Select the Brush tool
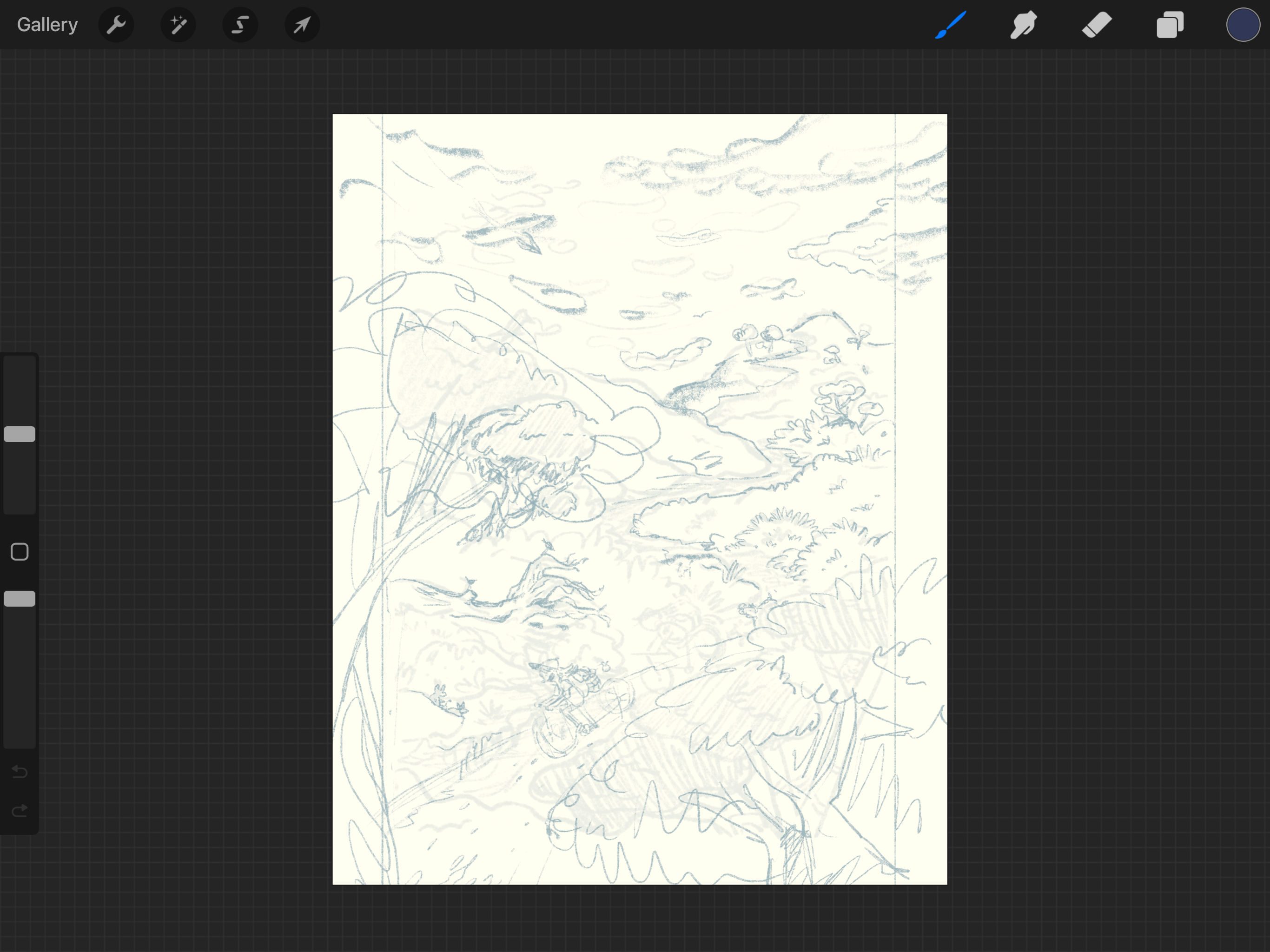 point(951,25)
